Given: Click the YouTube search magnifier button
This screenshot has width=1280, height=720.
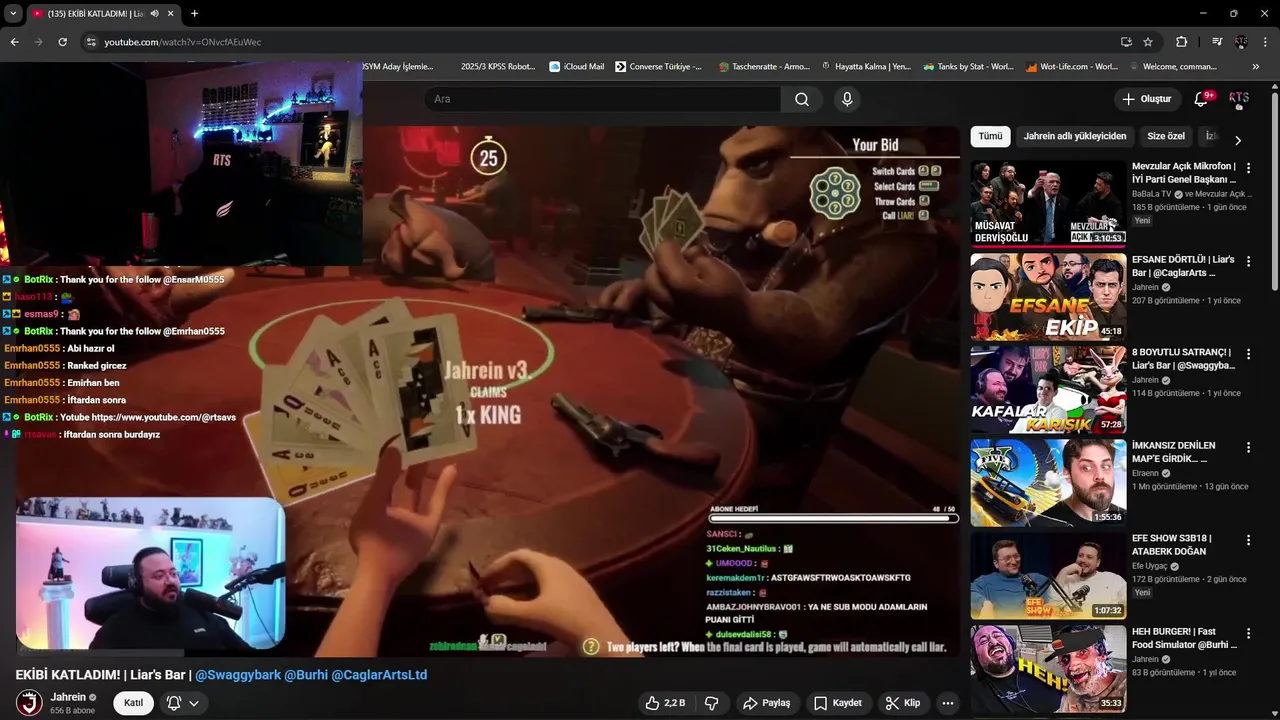Looking at the screenshot, I should tap(802, 99).
